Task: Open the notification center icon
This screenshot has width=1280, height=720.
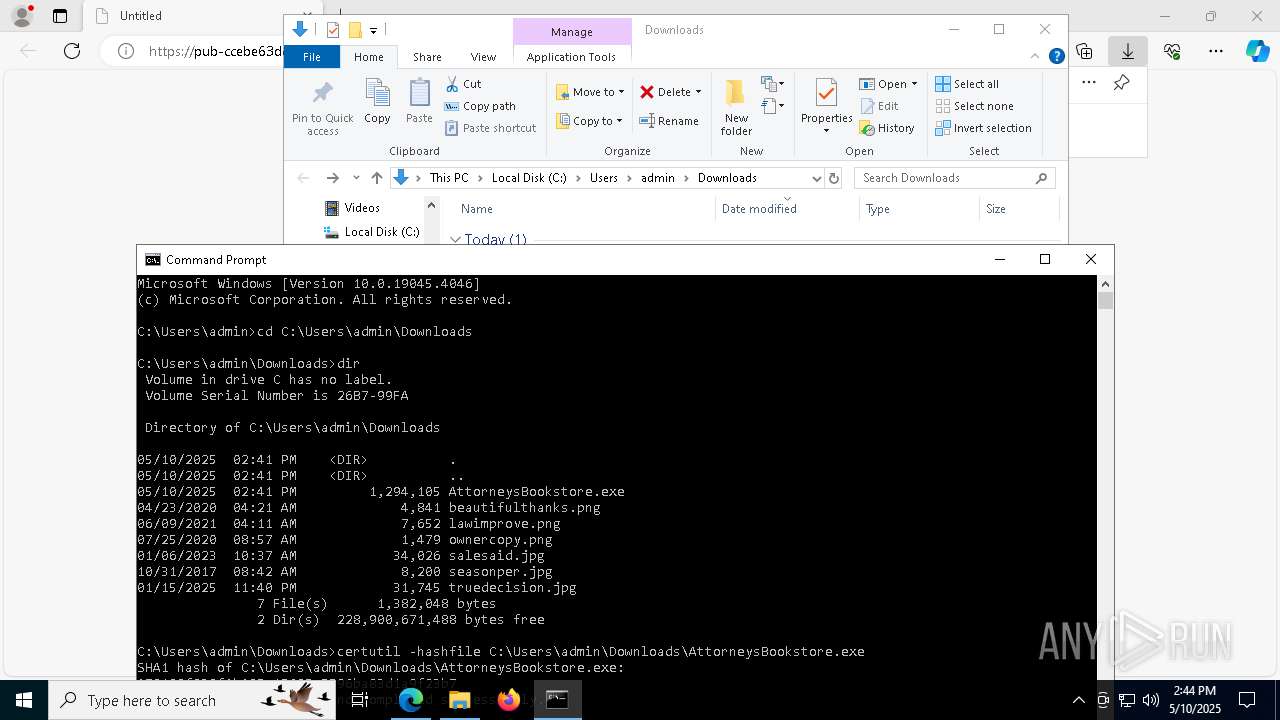Action: 1247,700
